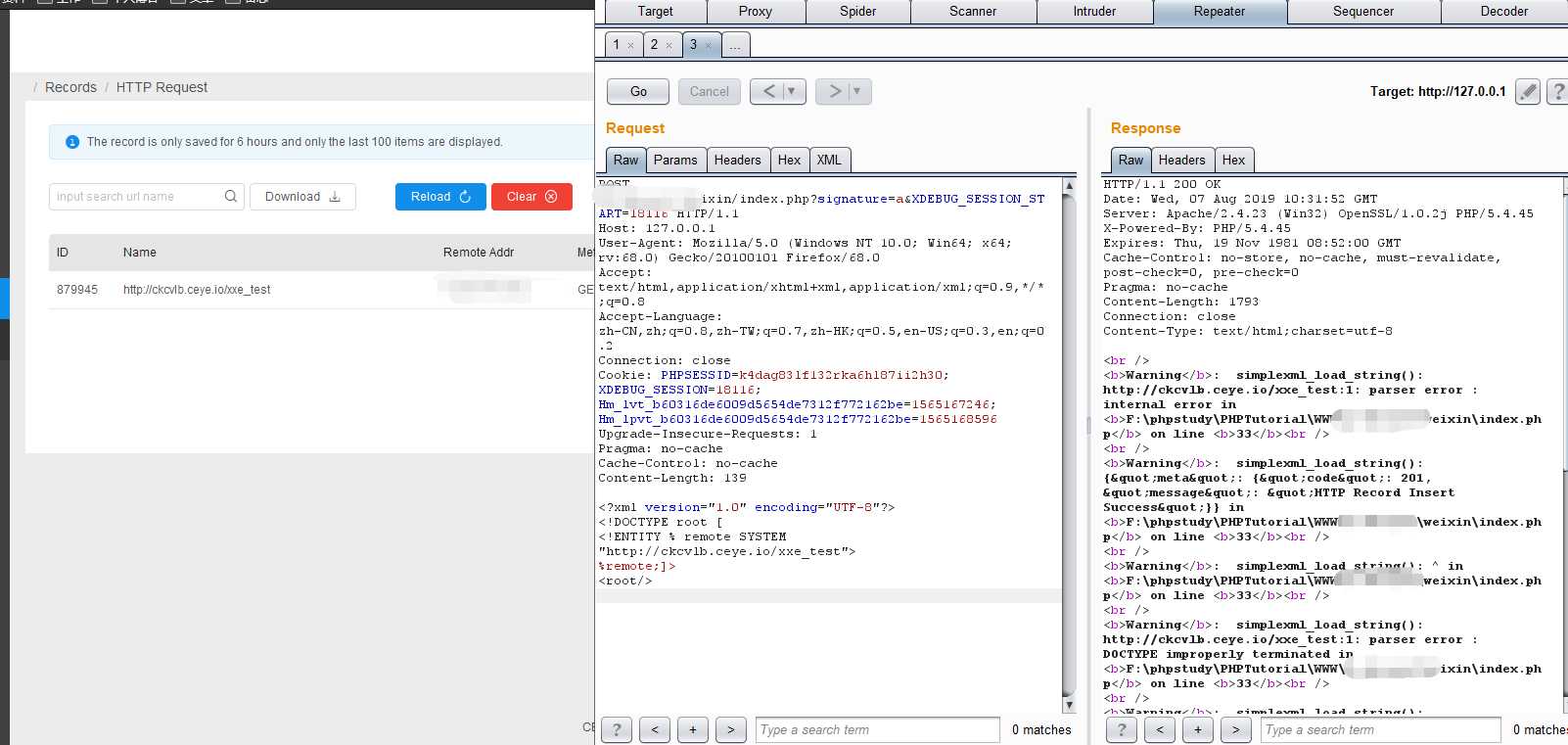Open the Scanner tab
The height and width of the screenshot is (745, 1568).
tap(973, 12)
